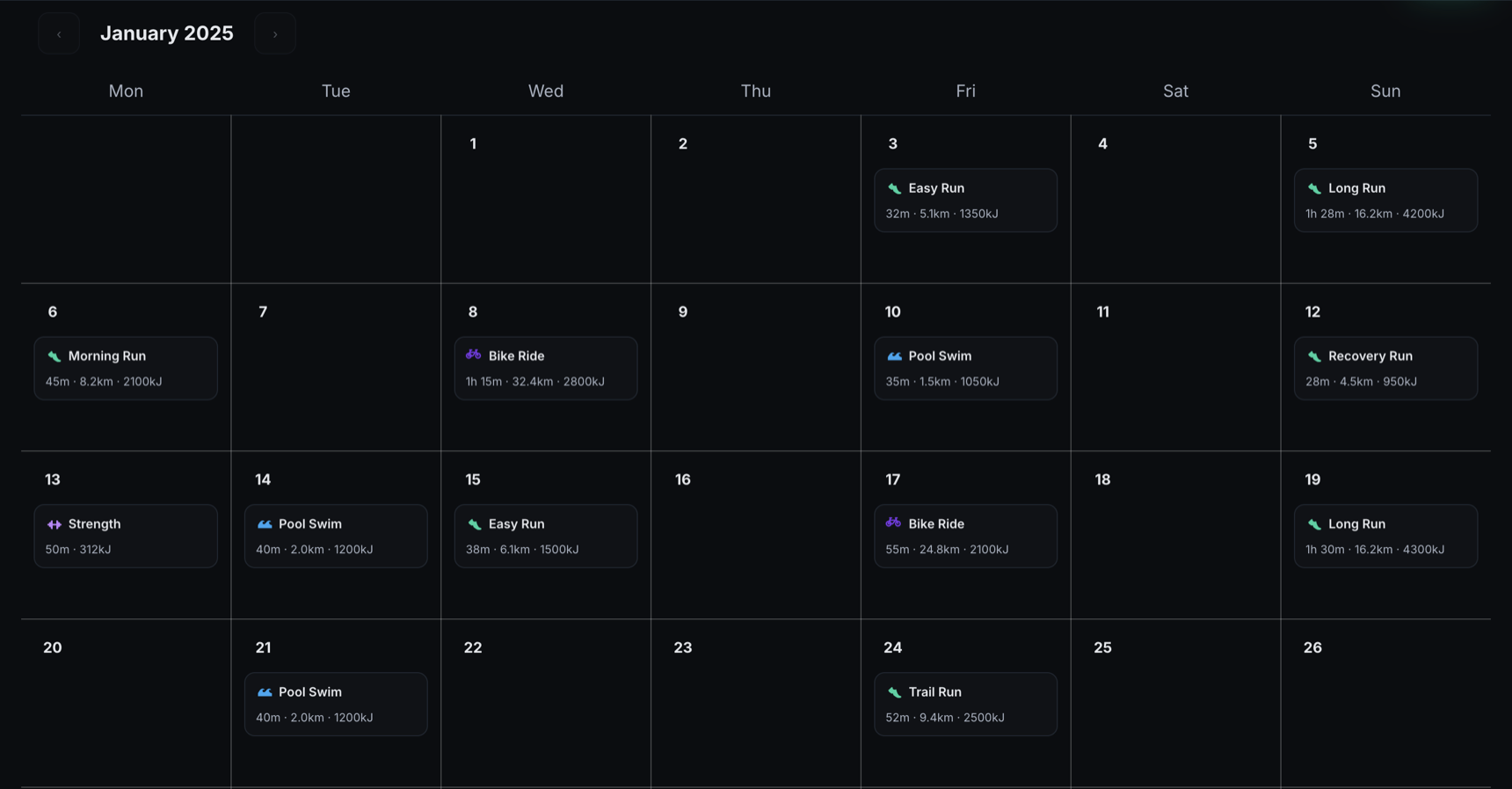Select the shoe icon on the Trail Run entry
The image size is (1512, 789).
(x=893, y=691)
